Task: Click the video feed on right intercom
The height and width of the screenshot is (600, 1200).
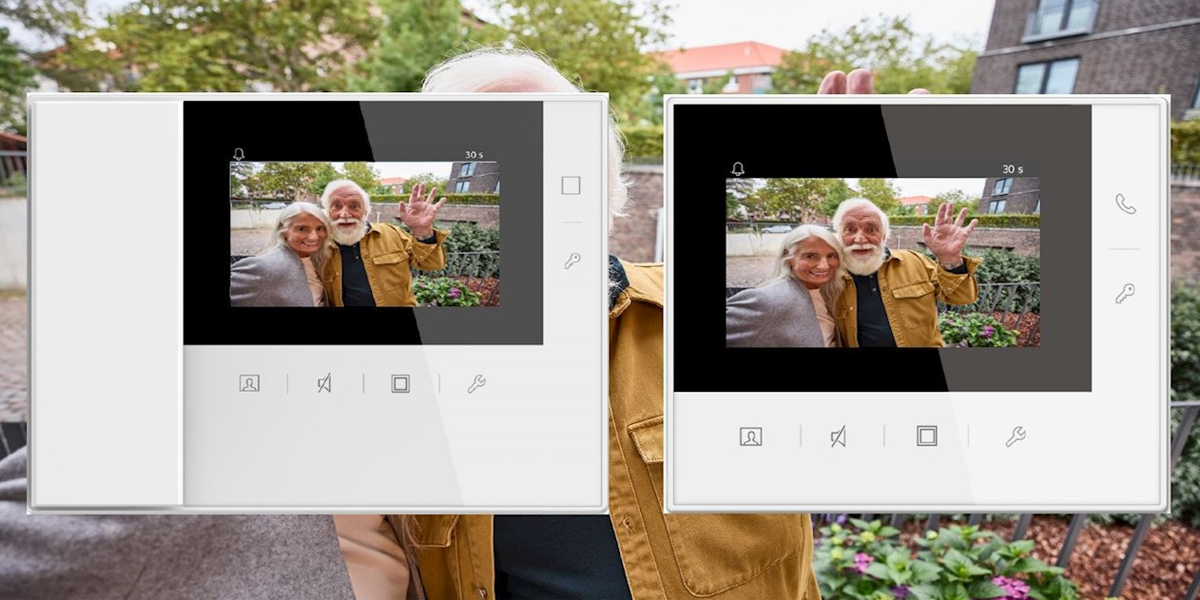Action: point(882,262)
